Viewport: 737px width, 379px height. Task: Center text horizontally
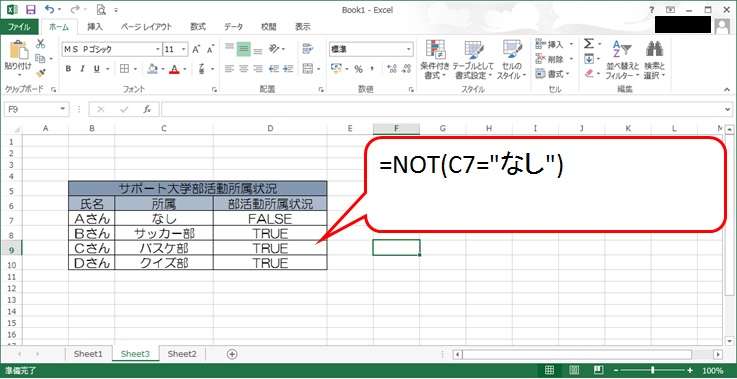point(243,69)
